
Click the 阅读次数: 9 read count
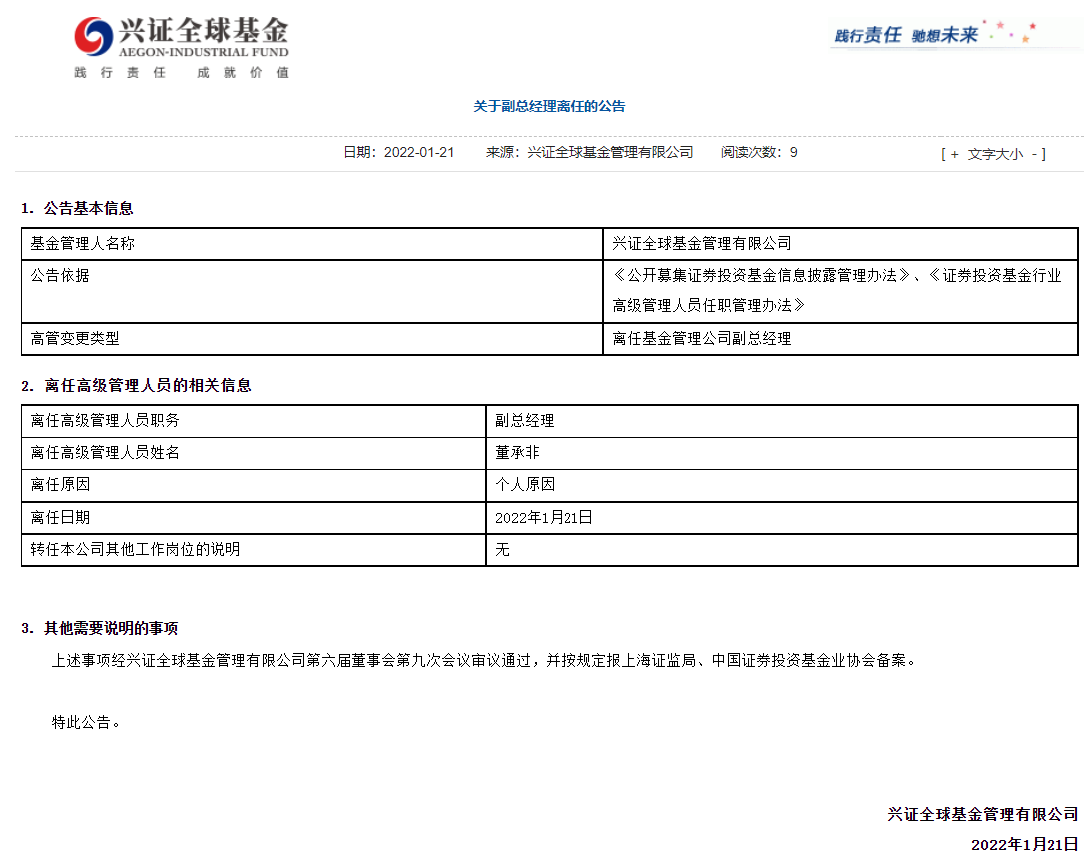click(759, 152)
